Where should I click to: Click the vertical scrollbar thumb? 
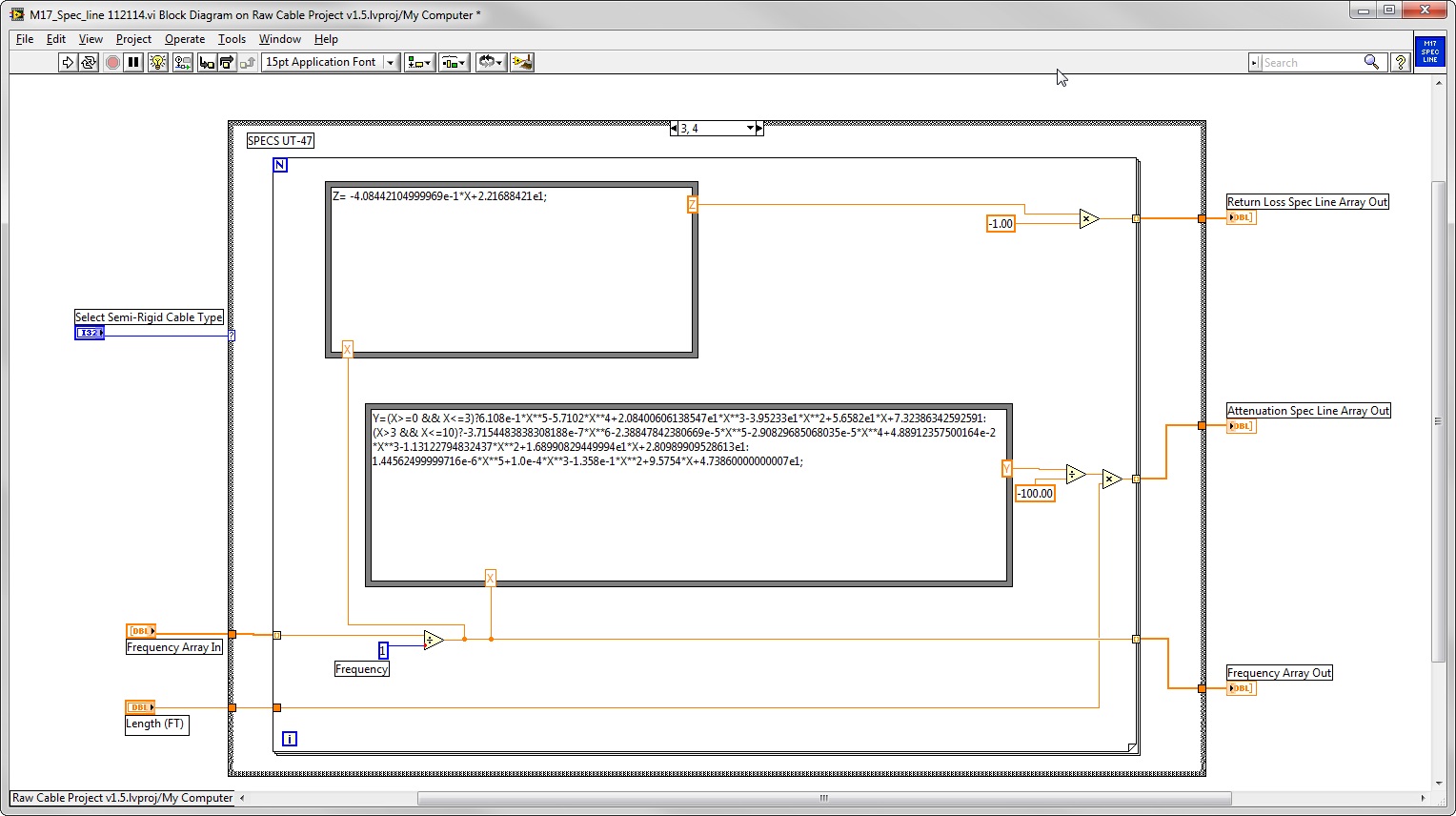pyautogui.click(x=1439, y=420)
